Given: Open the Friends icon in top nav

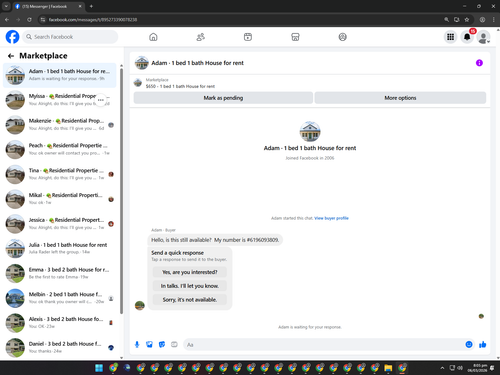Looking at the screenshot, I should tap(200, 37).
